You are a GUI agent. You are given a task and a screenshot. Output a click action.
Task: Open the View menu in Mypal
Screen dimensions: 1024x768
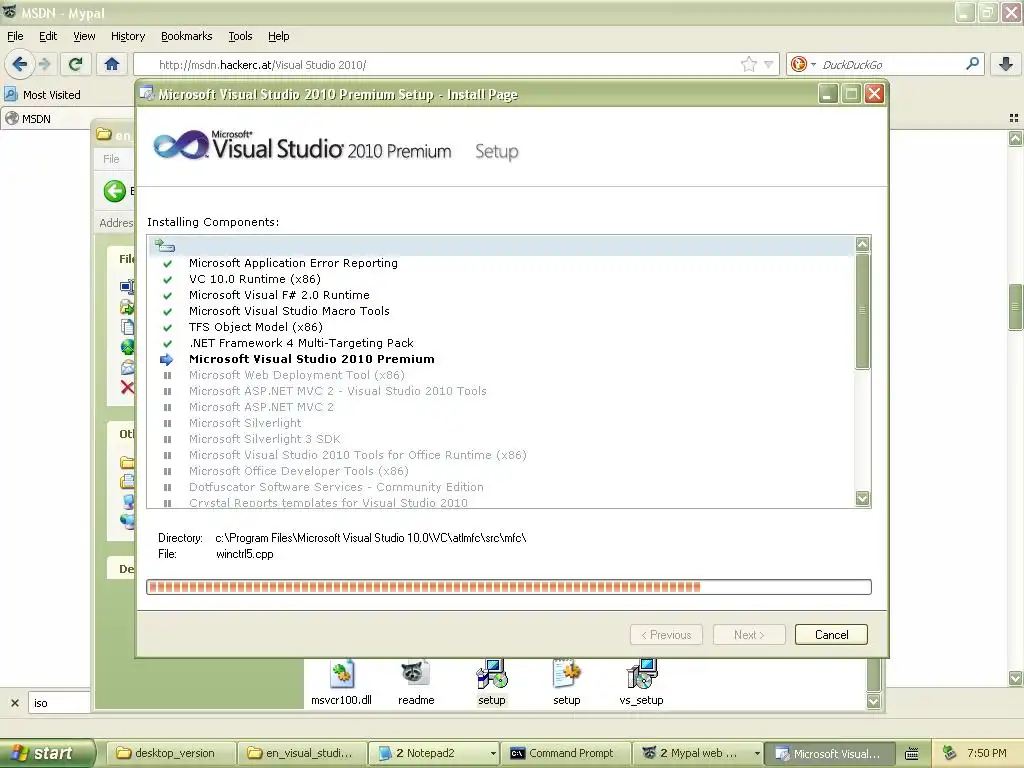[x=84, y=36]
